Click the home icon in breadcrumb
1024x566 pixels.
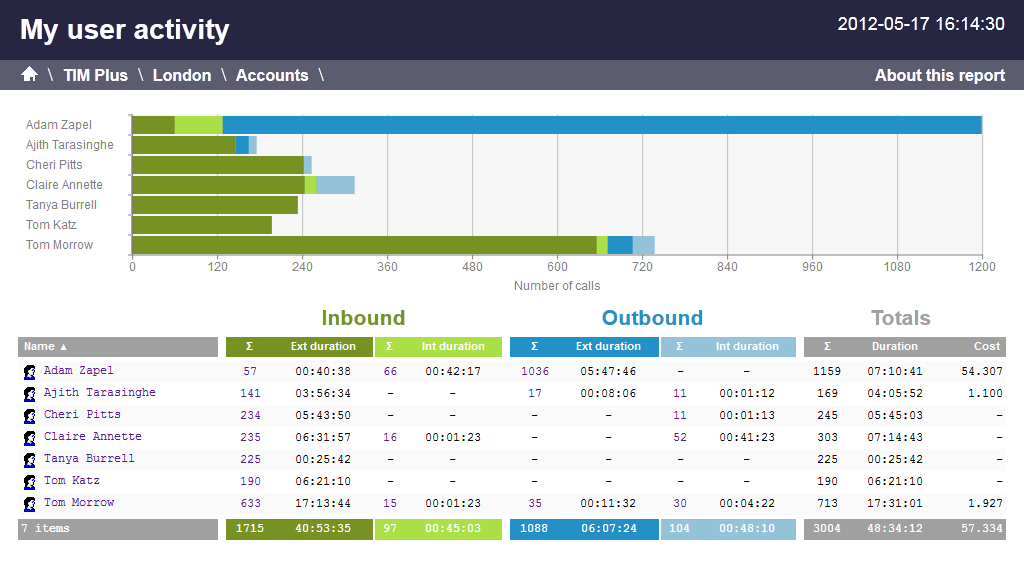point(29,75)
